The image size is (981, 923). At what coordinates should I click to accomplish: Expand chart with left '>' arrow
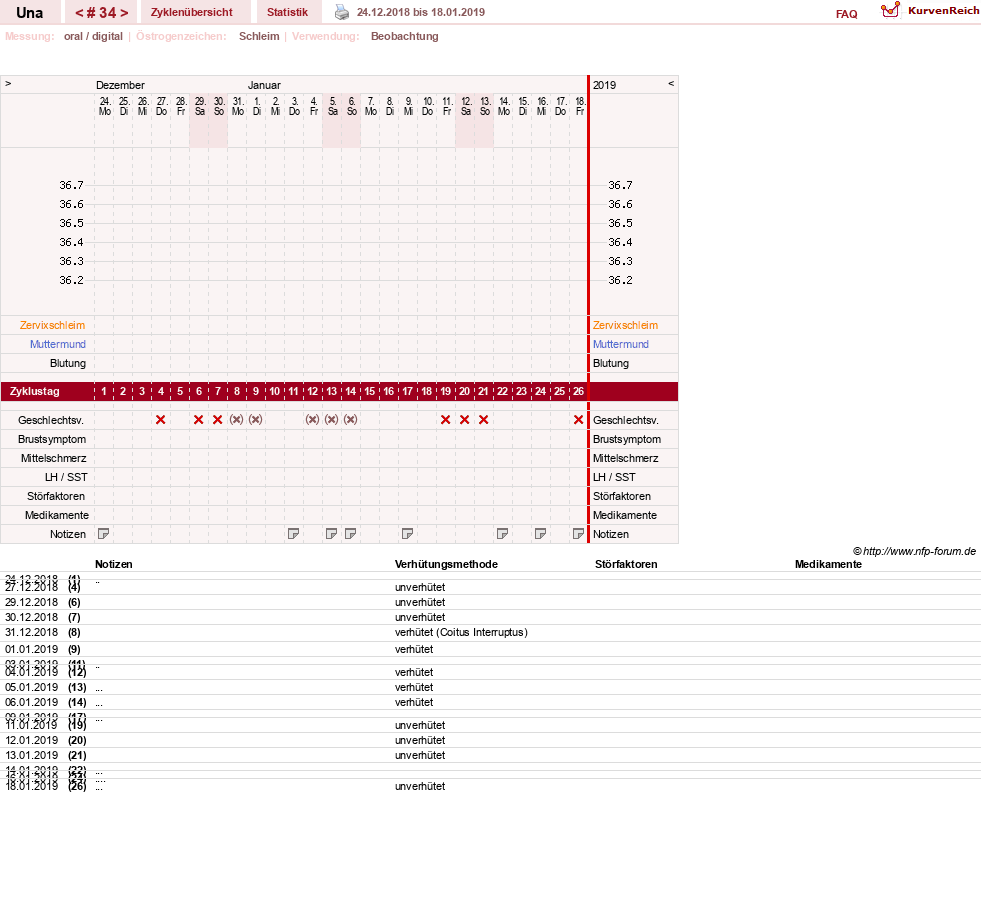(8, 83)
